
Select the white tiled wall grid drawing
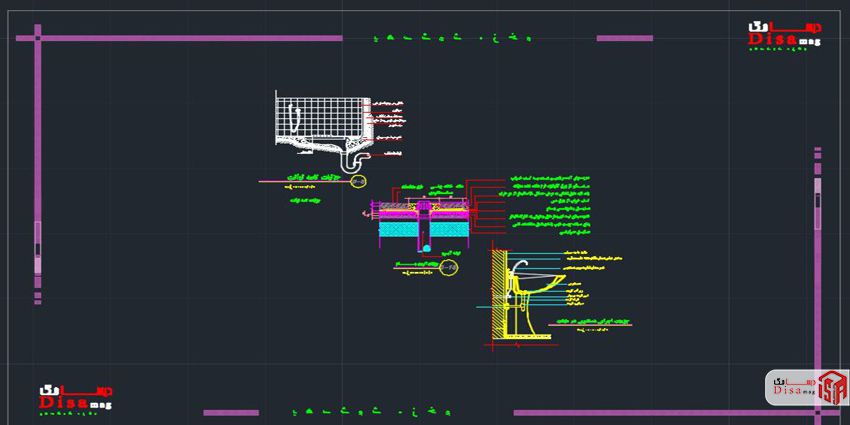pos(320,115)
